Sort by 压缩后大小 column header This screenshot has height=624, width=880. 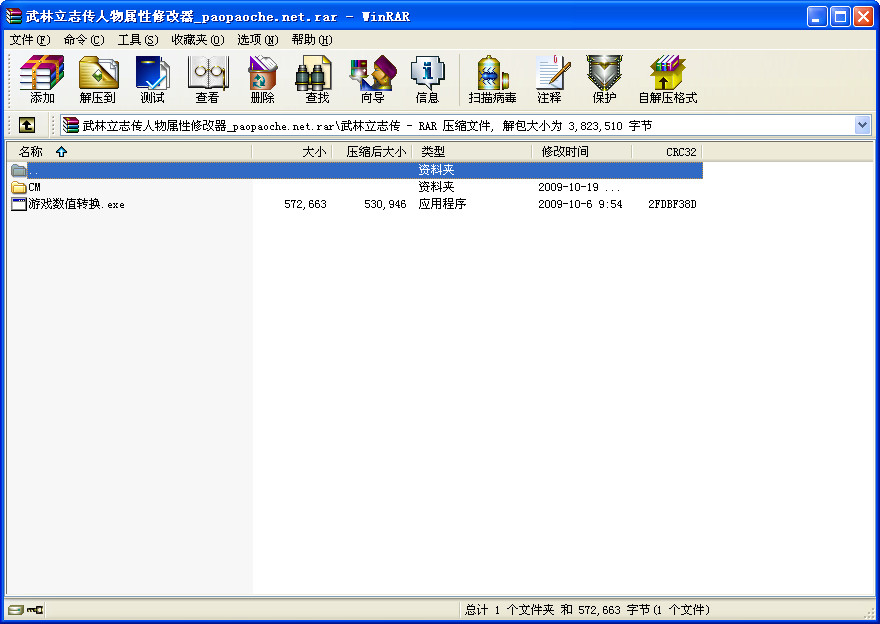(372, 152)
